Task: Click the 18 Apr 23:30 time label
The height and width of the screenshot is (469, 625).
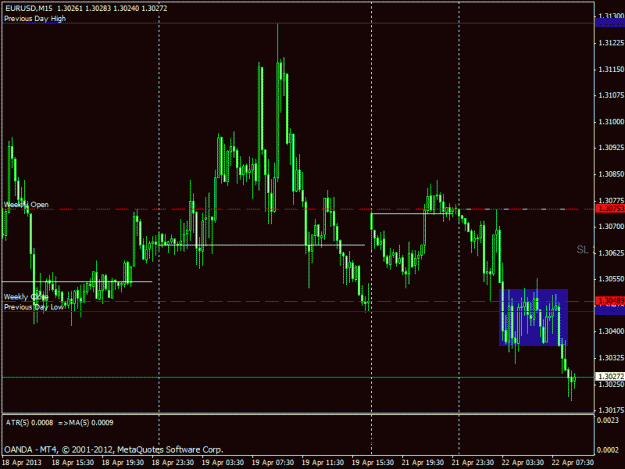Action: coord(173,463)
